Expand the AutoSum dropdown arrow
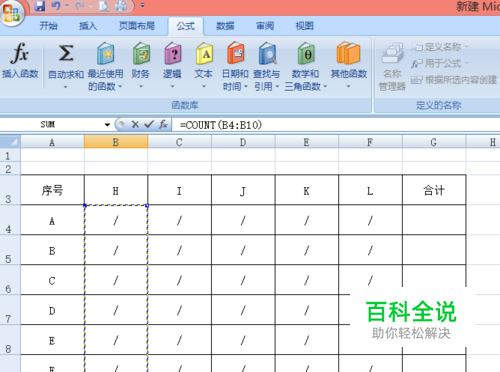This screenshot has width=500, height=372. (x=66, y=87)
